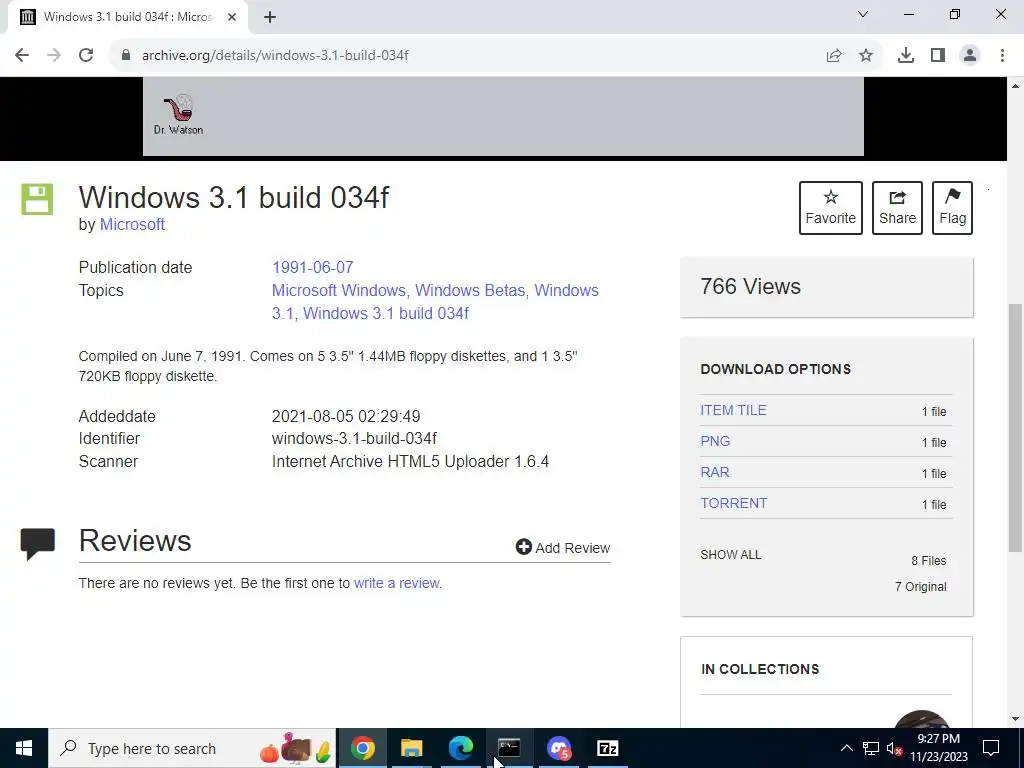Click the 766 Views text
The image size is (1024, 768).
750,286
